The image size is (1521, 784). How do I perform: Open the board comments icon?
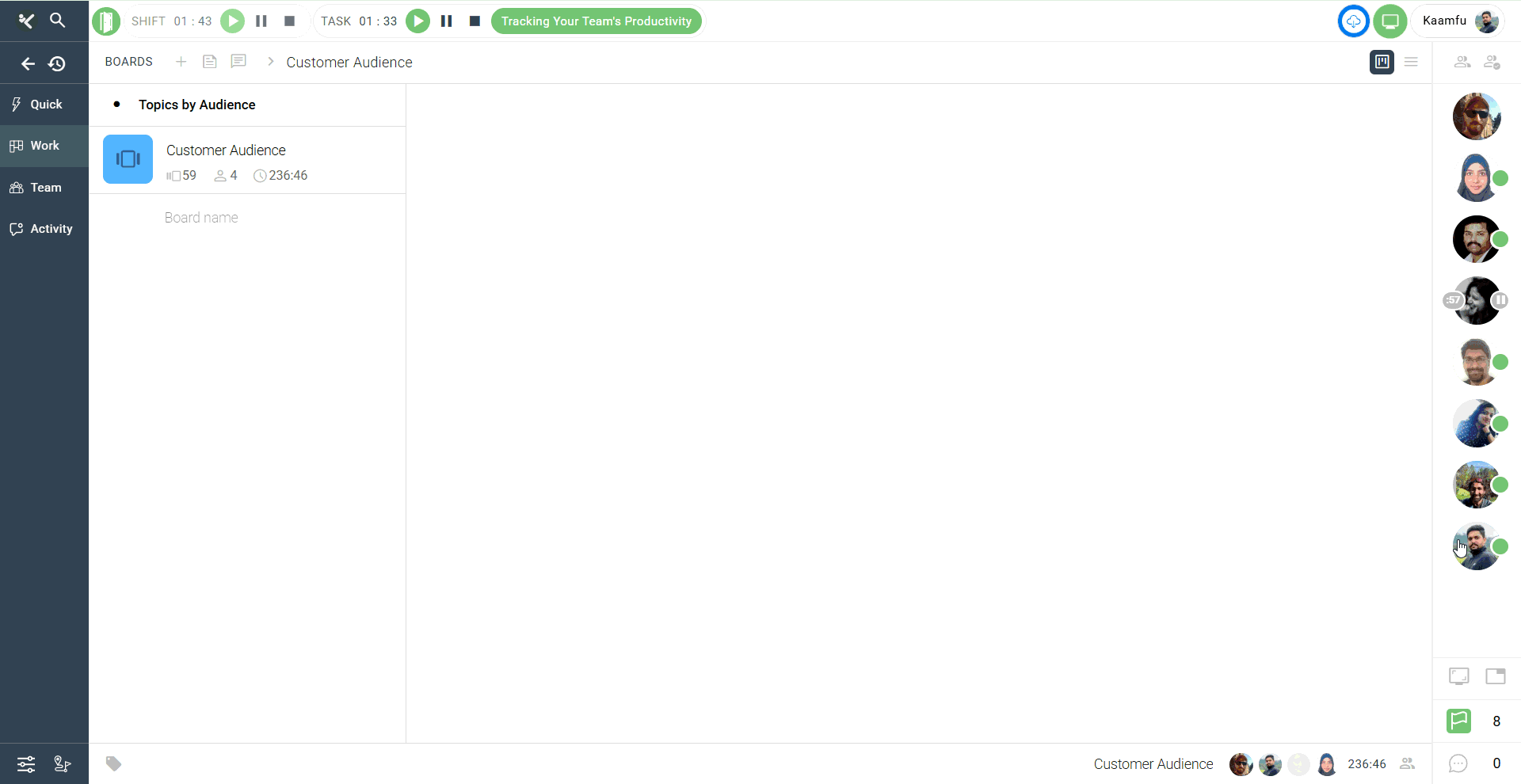[x=238, y=62]
